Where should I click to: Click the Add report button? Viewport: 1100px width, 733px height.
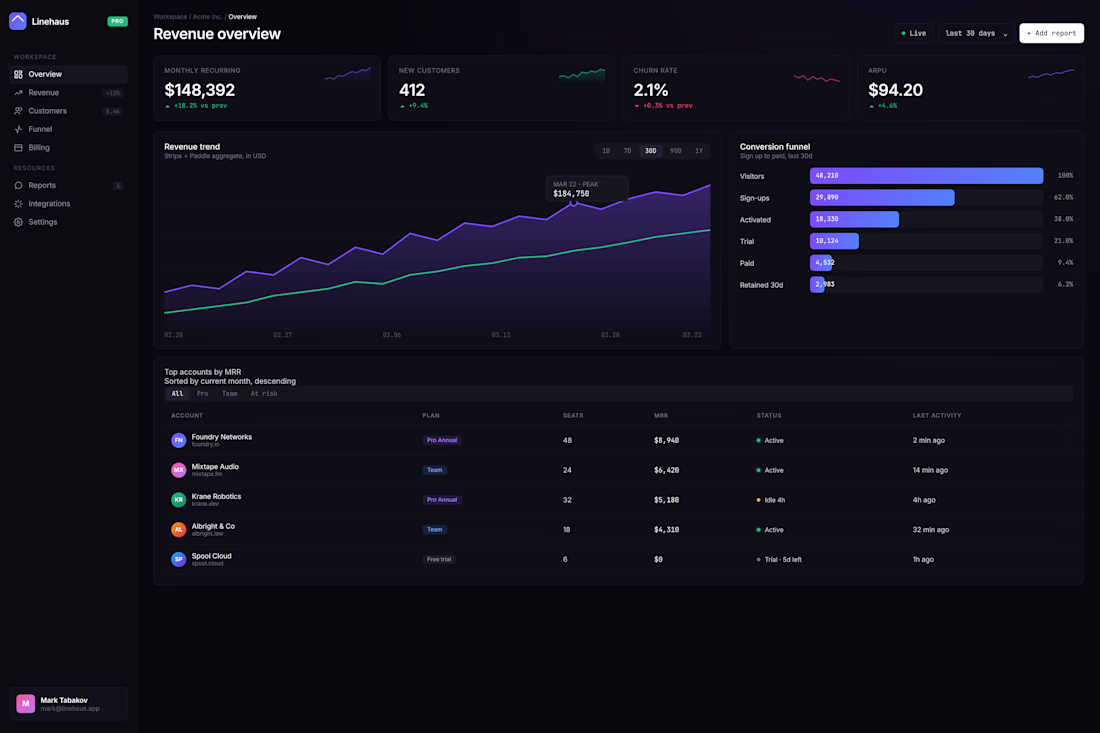tap(1051, 33)
